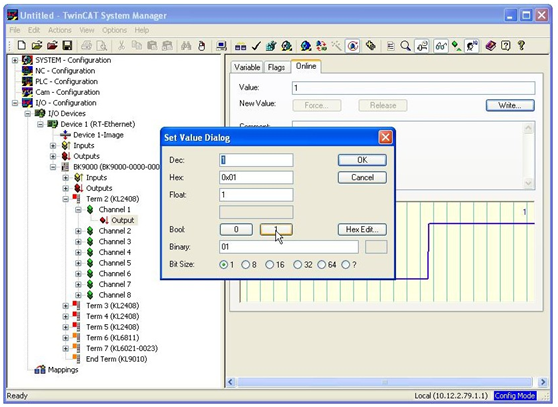Click the Binary input field

pos(289,247)
